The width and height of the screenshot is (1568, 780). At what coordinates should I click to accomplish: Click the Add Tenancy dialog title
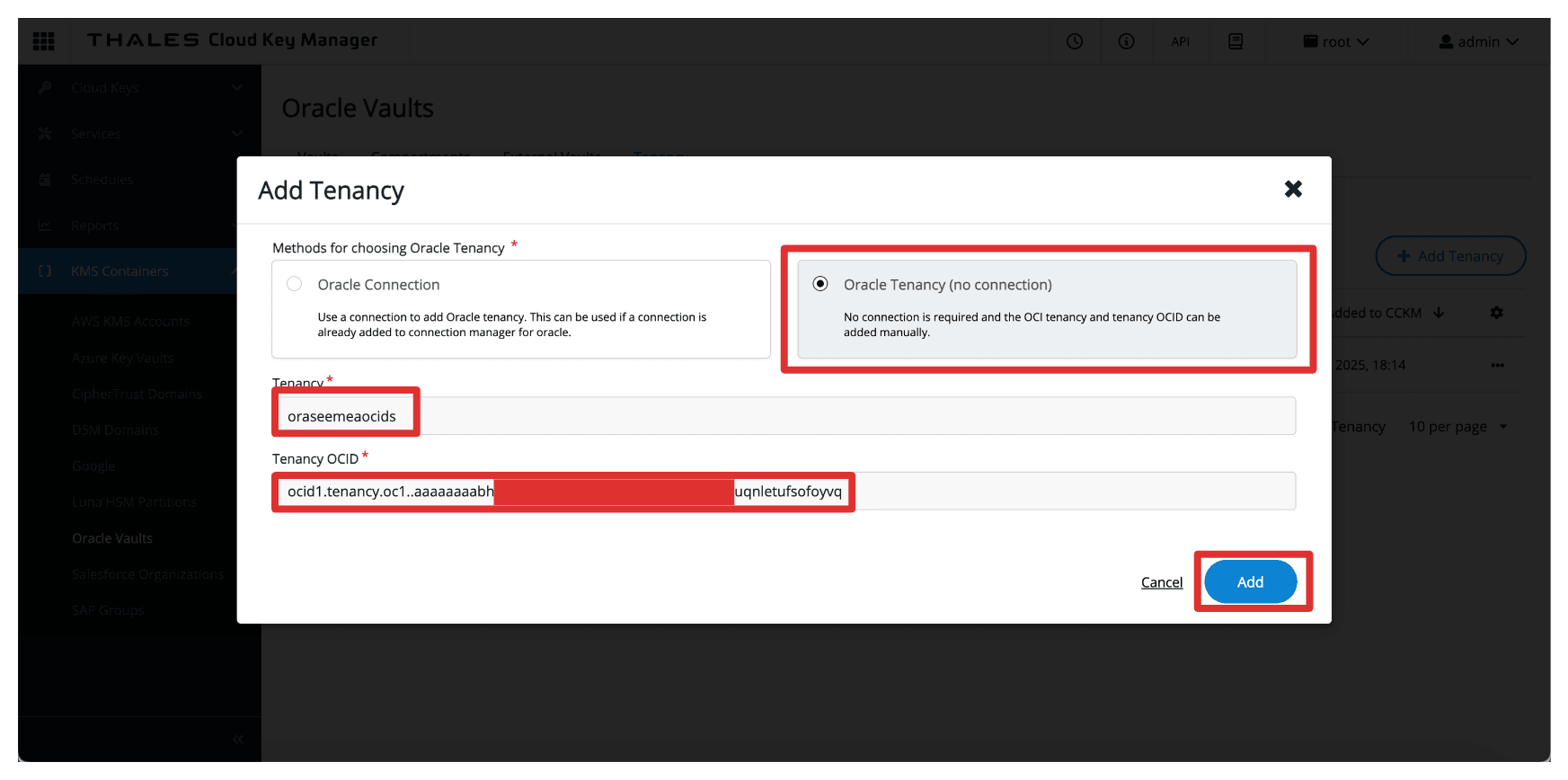tap(331, 191)
